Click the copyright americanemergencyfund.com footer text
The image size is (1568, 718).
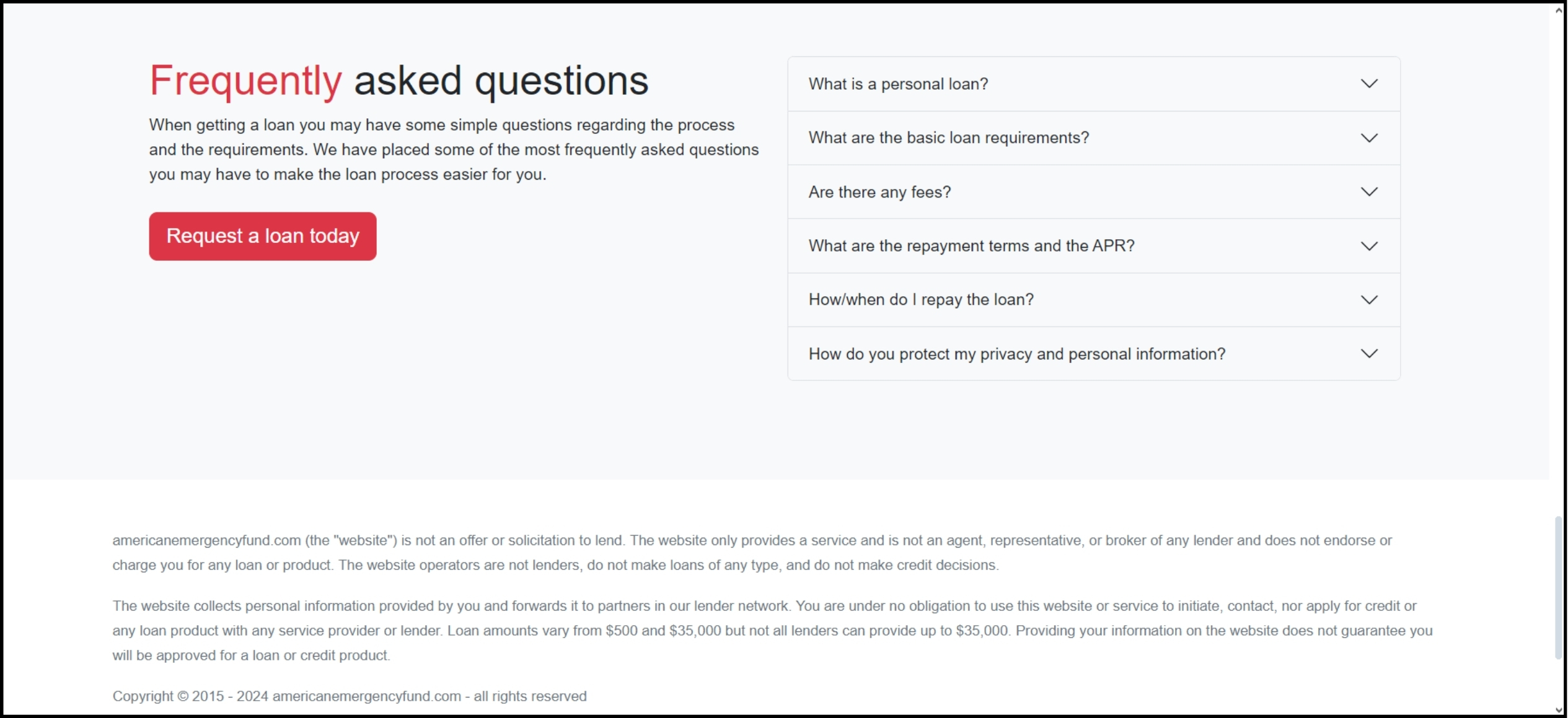[x=349, y=696]
